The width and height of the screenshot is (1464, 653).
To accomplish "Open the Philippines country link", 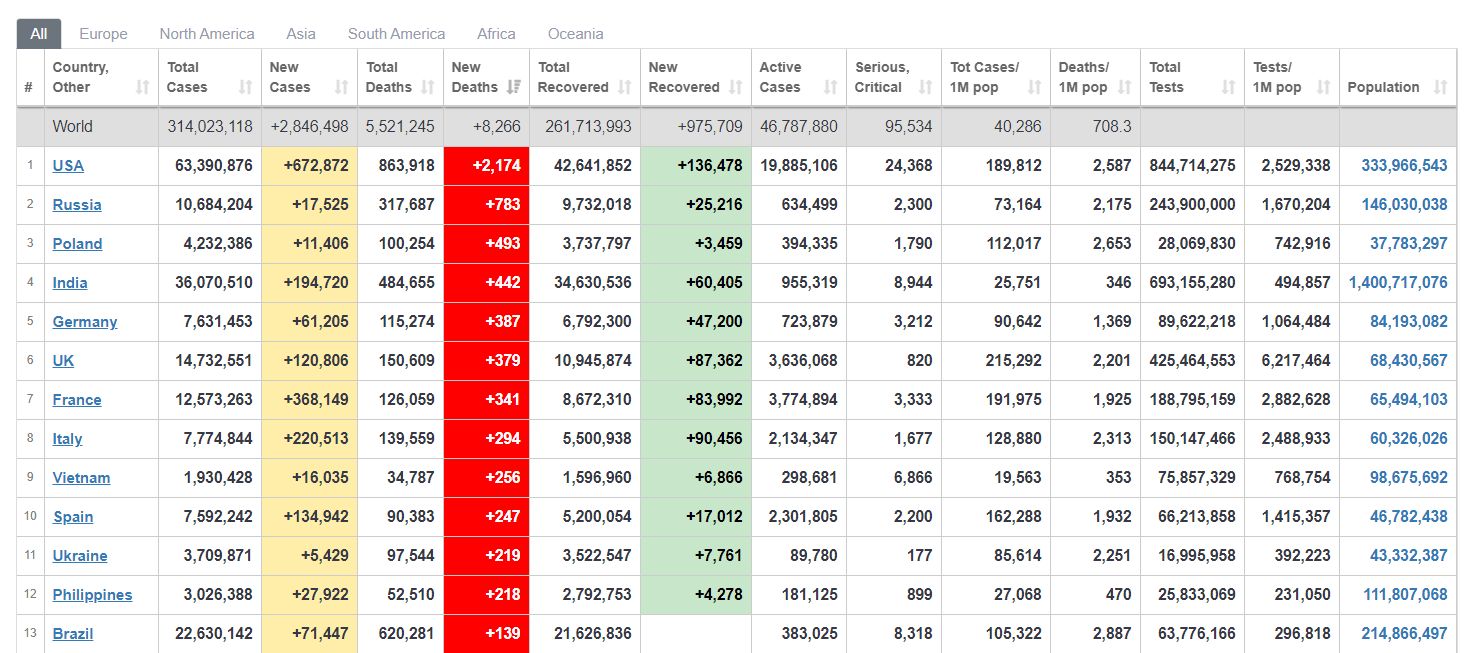I will pyautogui.click(x=92, y=595).
